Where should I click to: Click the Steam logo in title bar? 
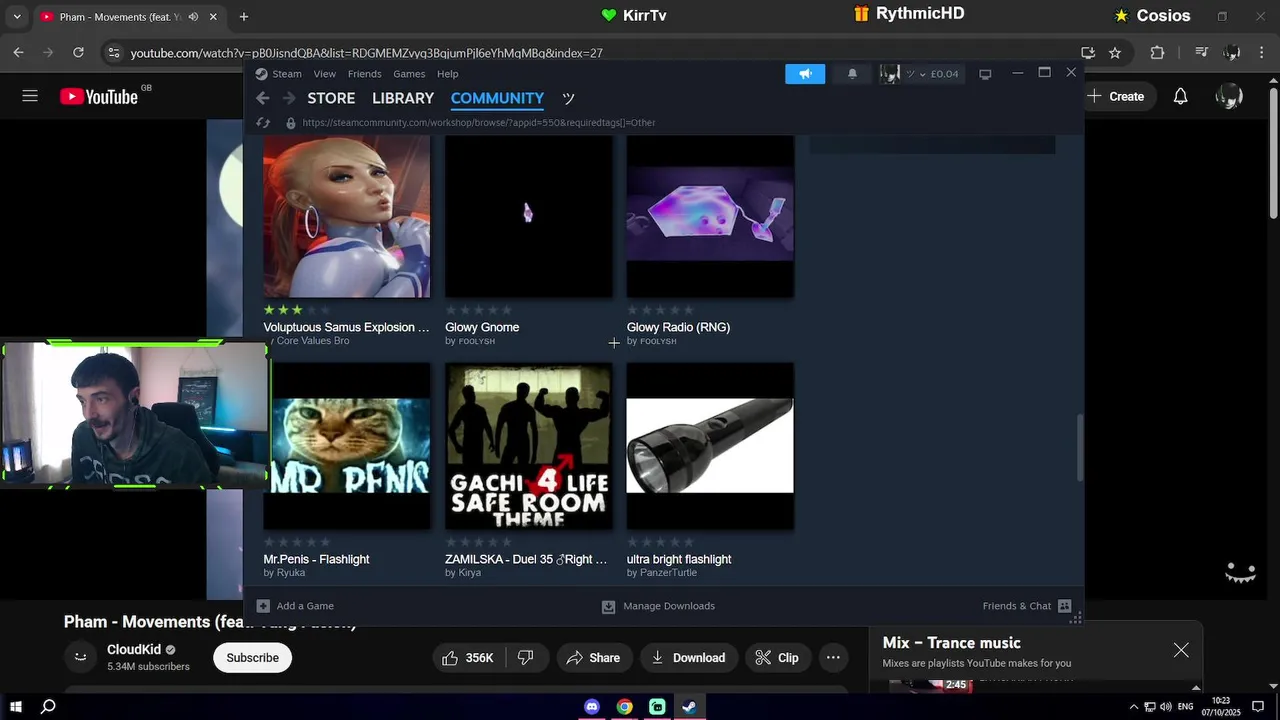[x=261, y=74]
